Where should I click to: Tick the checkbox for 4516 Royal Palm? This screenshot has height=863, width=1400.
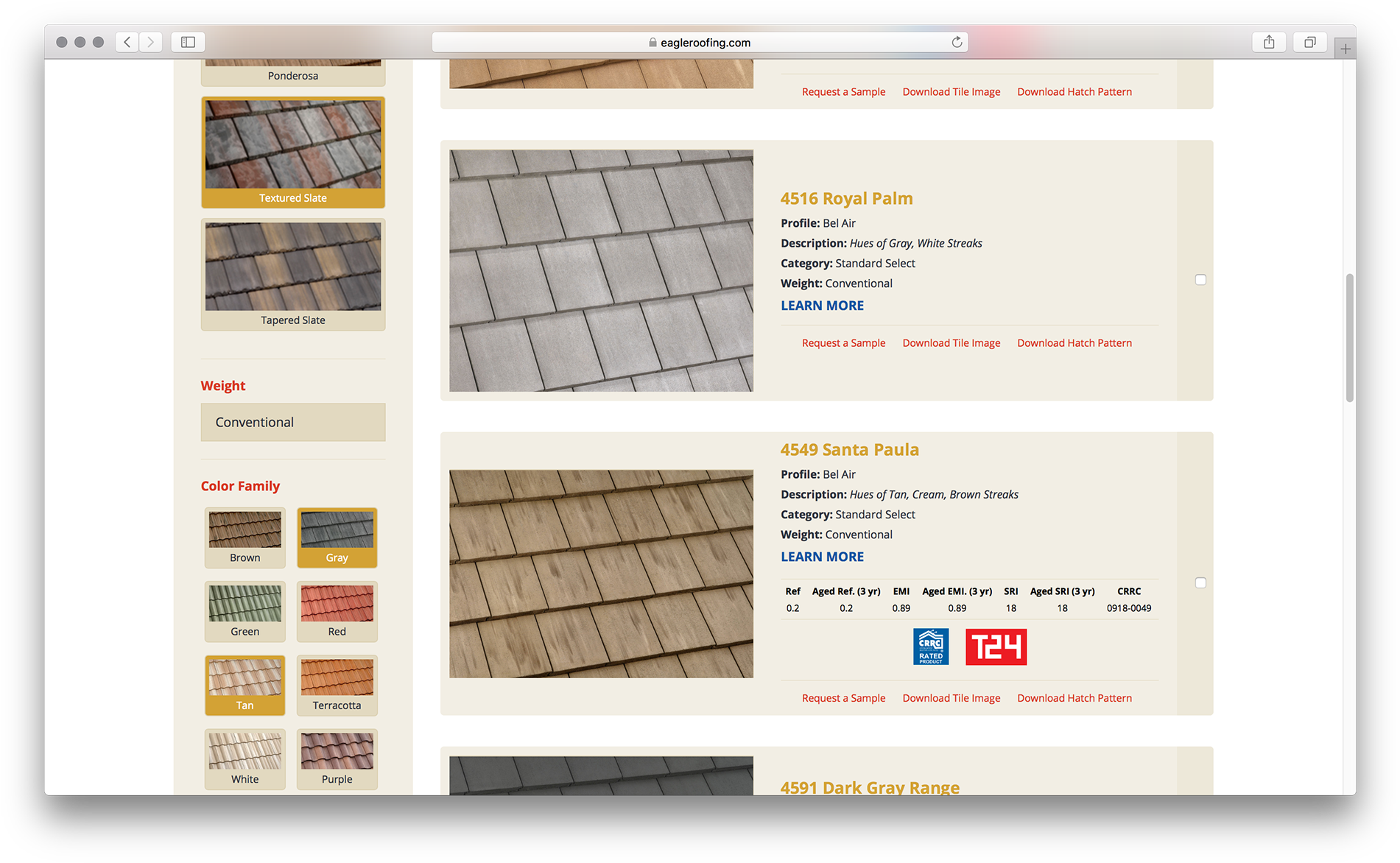[x=1200, y=280]
